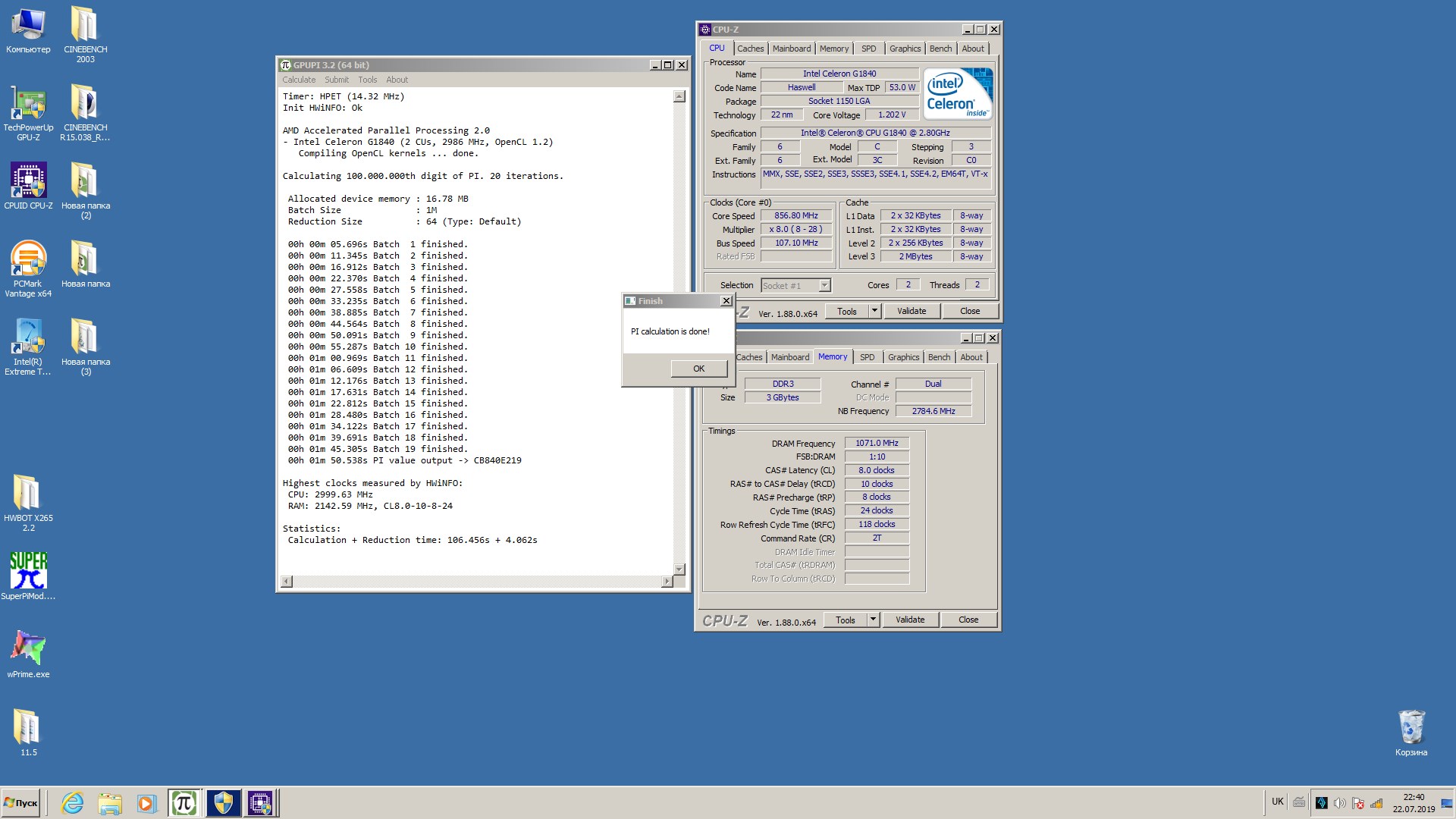Launch Intel Extreme Tuning from the desktop
Screen dimensions: 1456x819
pyautogui.click(x=28, y=347)
